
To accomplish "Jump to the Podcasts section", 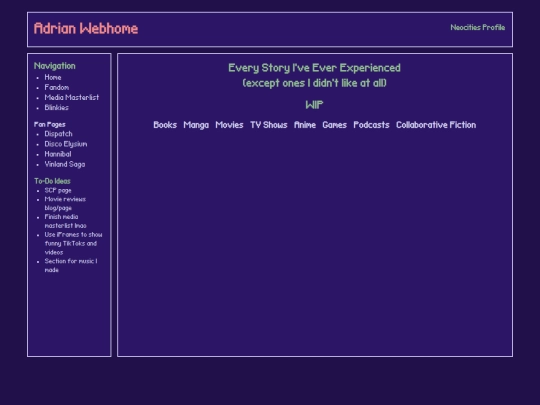I will tap(371, 125).
